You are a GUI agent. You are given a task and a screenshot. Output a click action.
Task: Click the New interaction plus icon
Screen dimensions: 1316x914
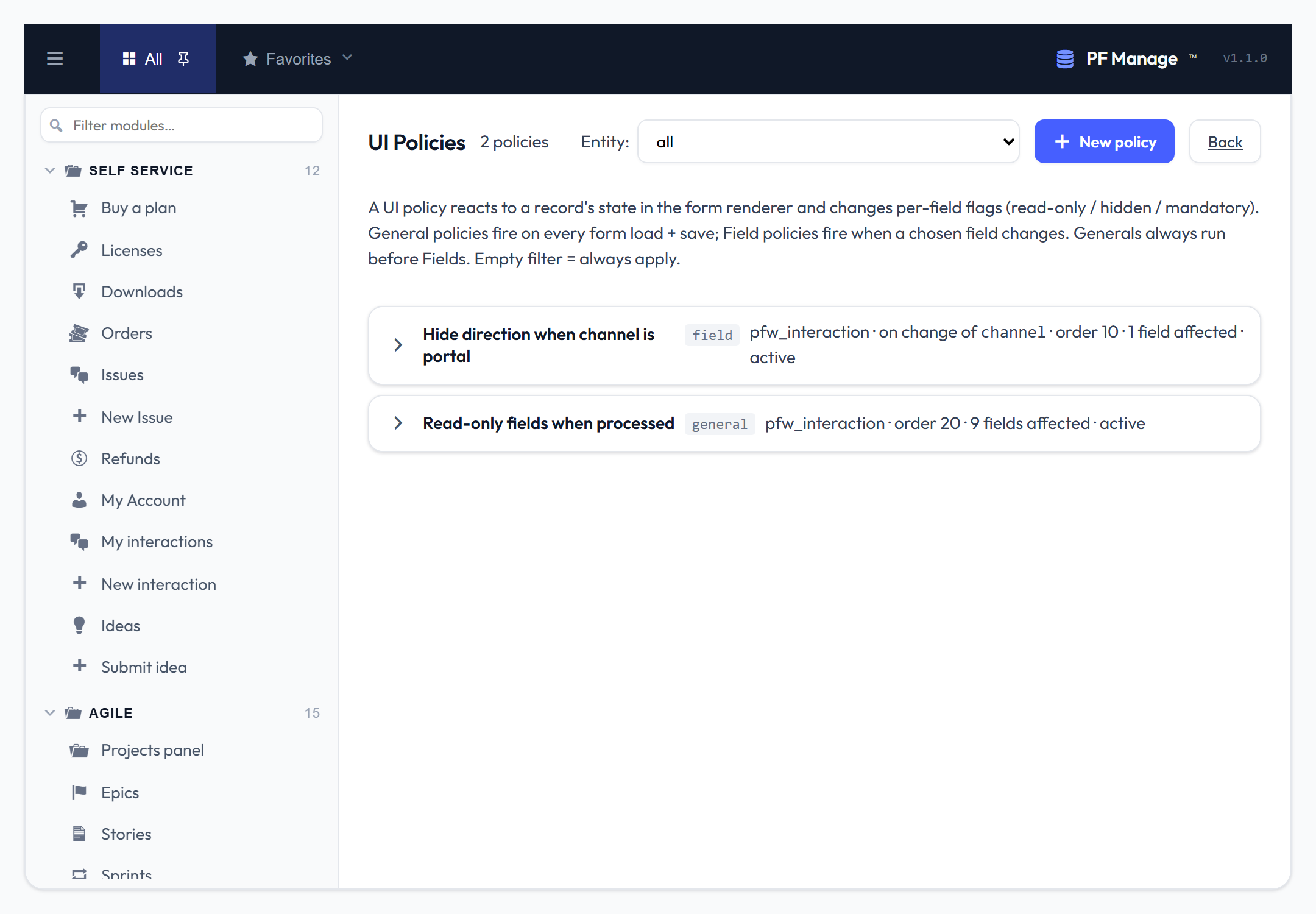(79, 583)
